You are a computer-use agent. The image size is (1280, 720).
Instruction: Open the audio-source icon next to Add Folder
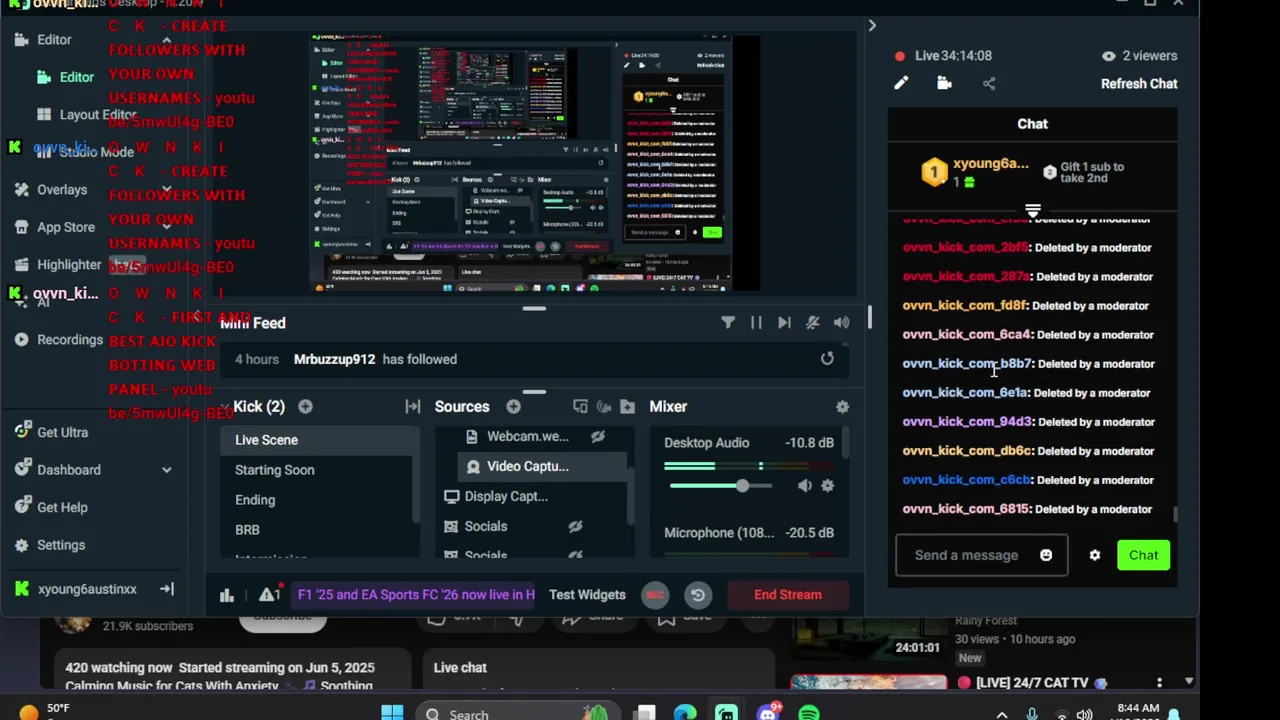click(x=604, y=407)
